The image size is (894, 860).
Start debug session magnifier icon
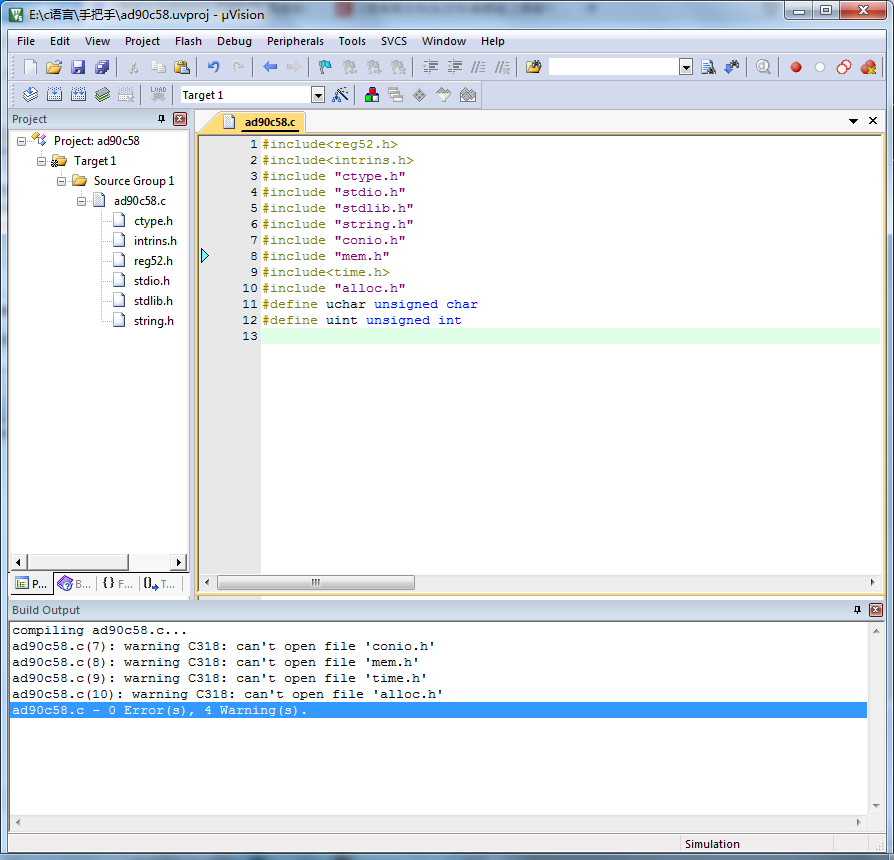(763, 67)
